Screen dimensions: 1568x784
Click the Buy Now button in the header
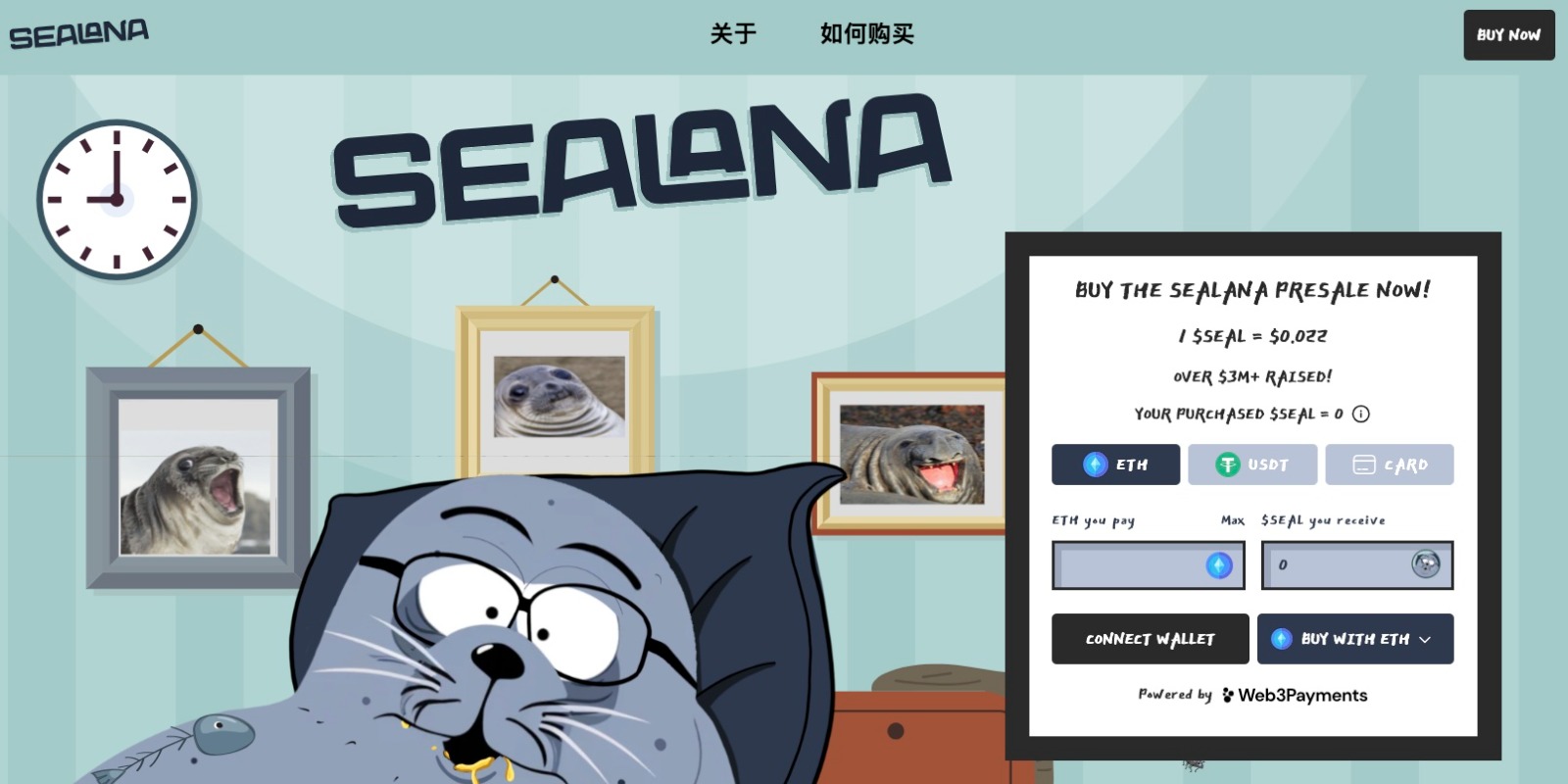coord(1509,35)
